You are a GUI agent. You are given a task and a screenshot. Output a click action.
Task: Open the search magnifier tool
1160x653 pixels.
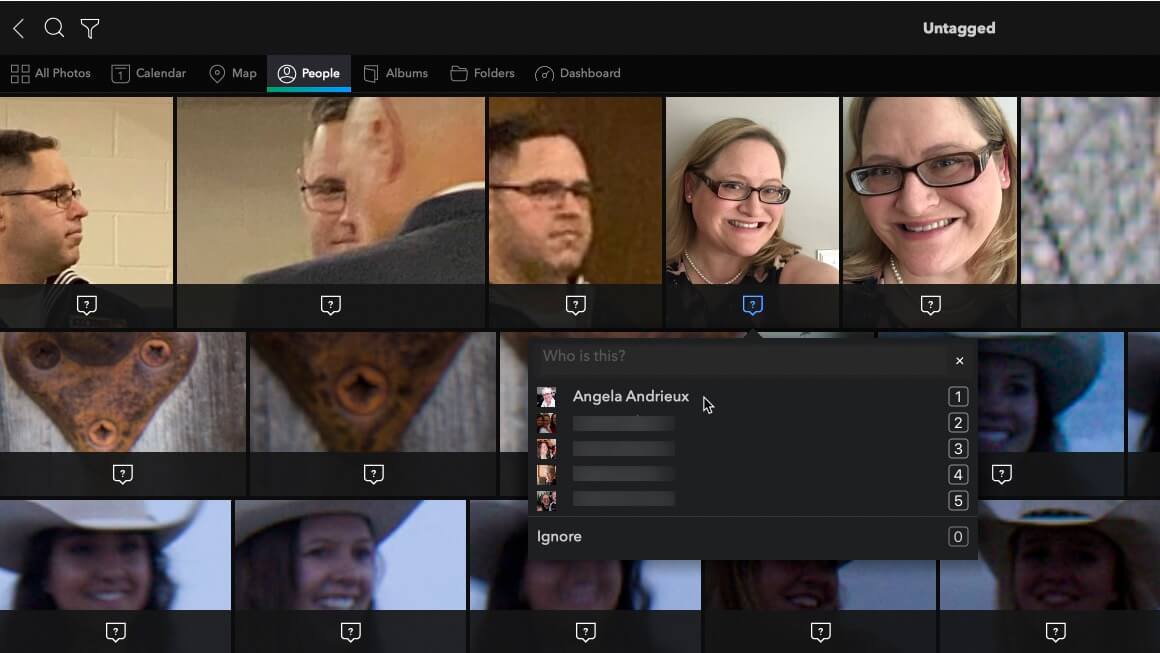coord(54,29)
